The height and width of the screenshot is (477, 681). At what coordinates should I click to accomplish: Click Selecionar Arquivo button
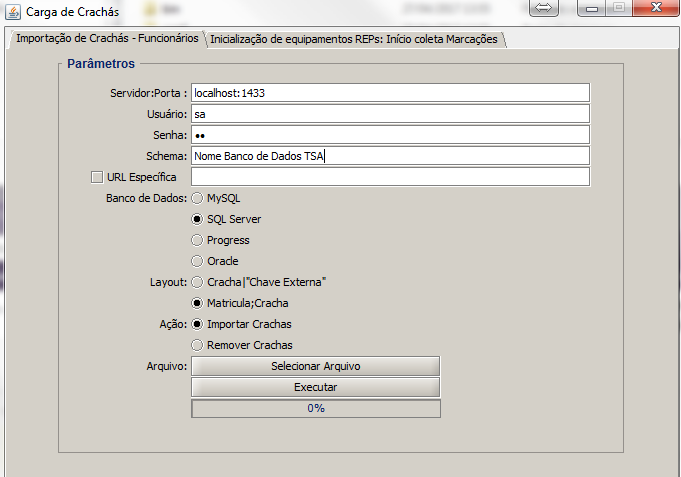click(x=316, y=366)
